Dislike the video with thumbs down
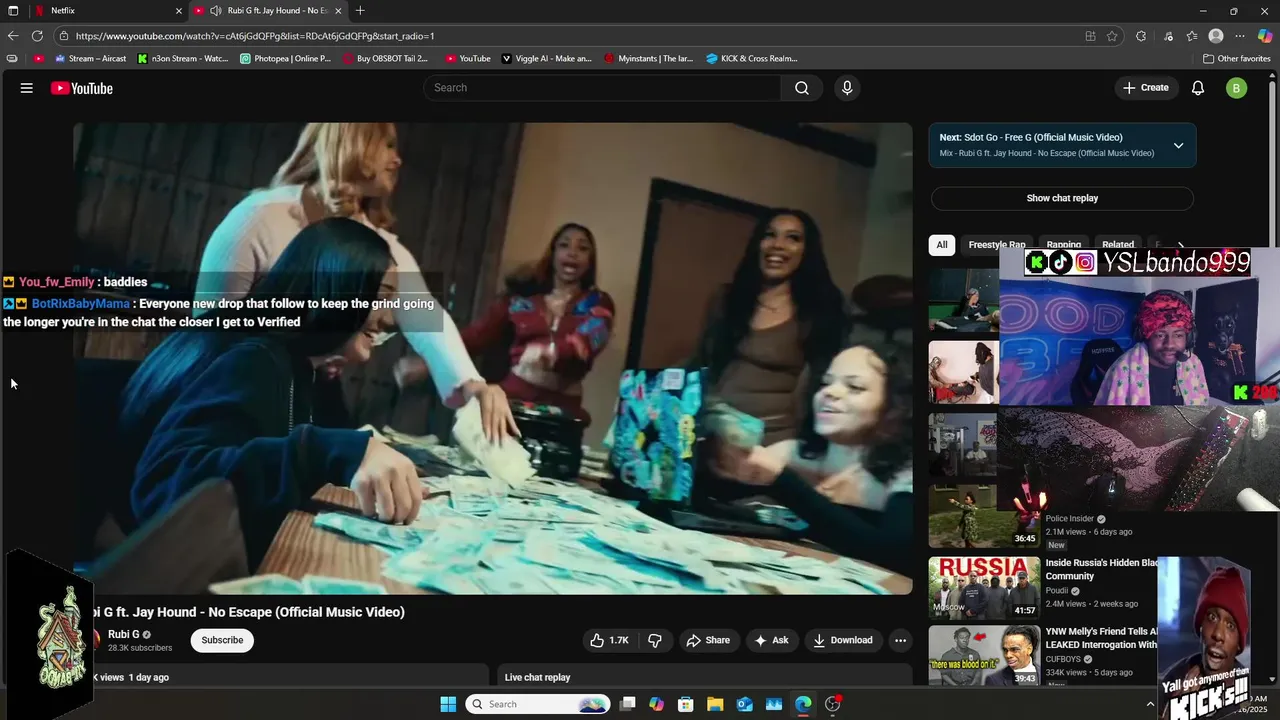Image resolution: width=1280 pixels, height=720 pixels. pos(655,640)
